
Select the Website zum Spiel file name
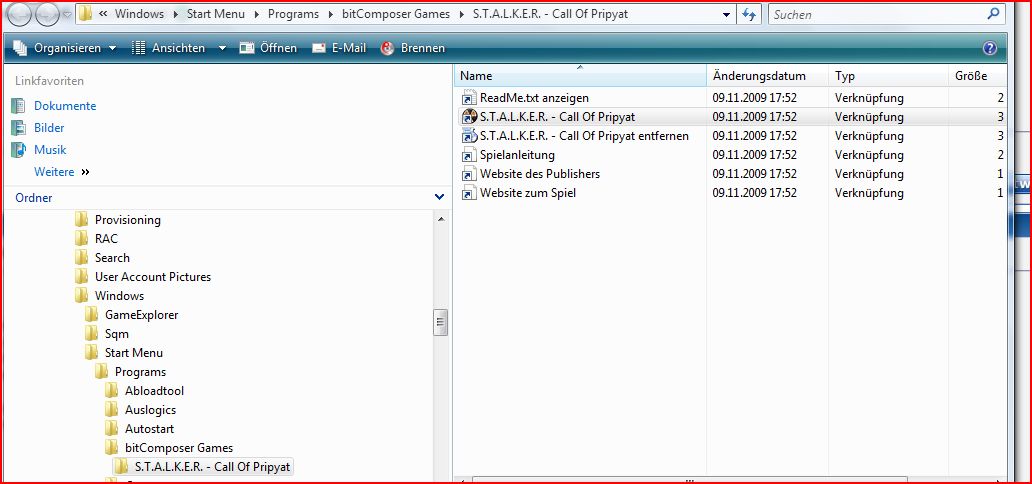(x=528, y=194)
